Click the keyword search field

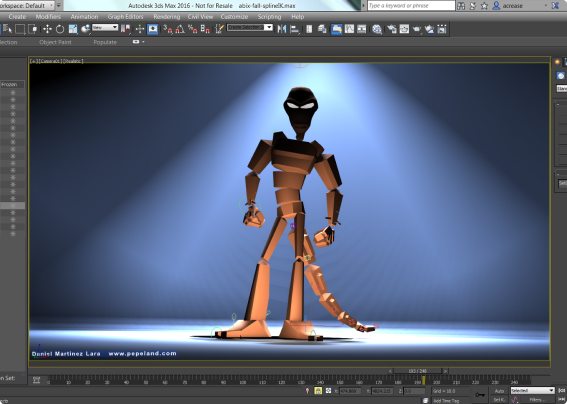(411, 5)
